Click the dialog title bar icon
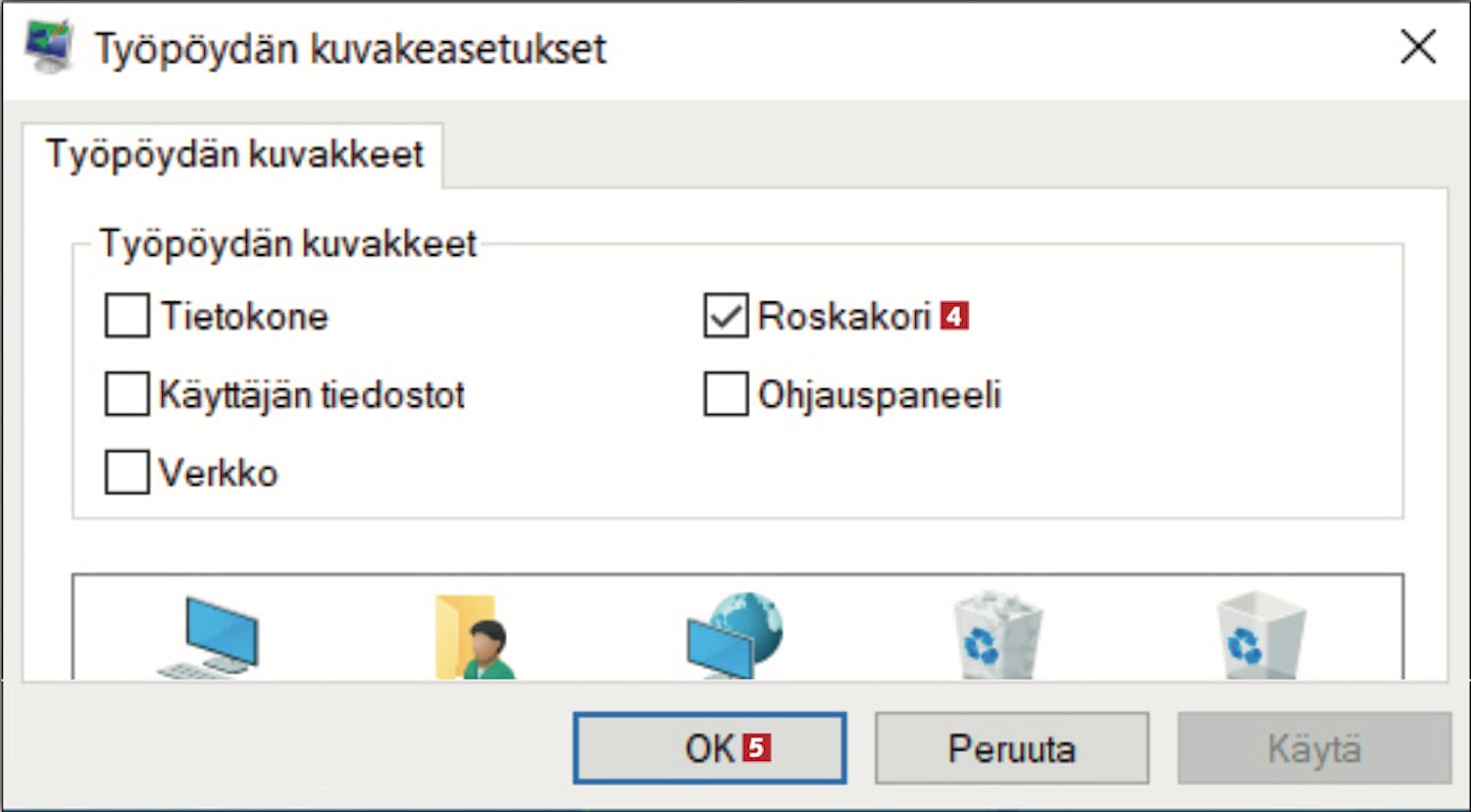The height and width of the screenshot is (812, 1471). (48, 47)
